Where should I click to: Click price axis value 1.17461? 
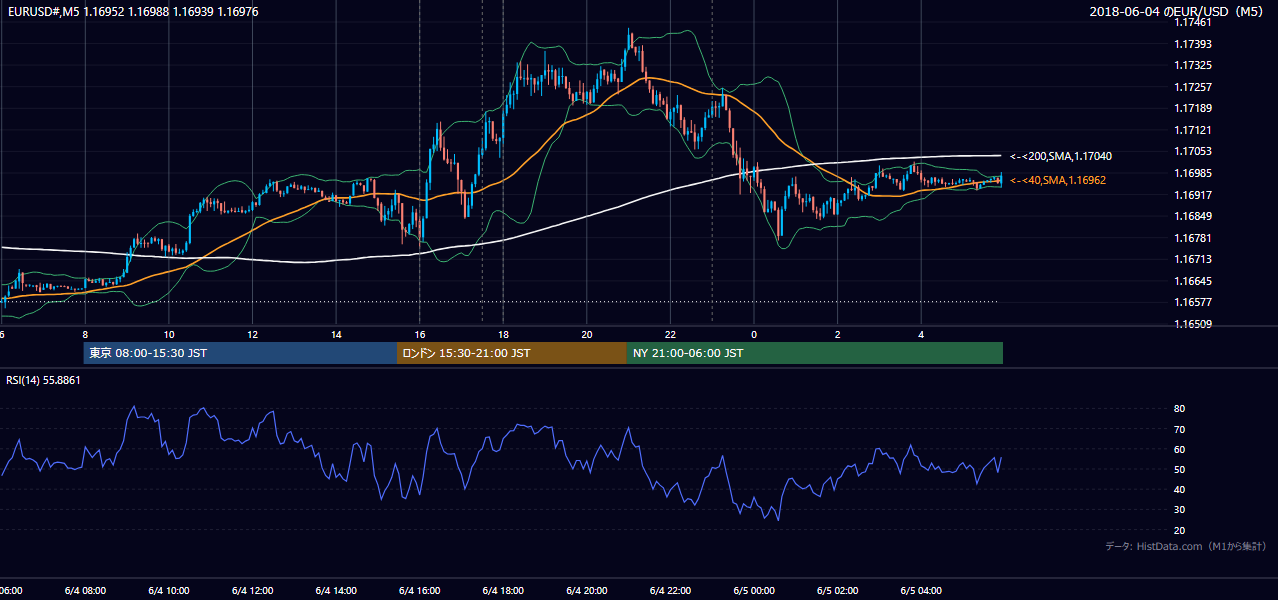1192,22
